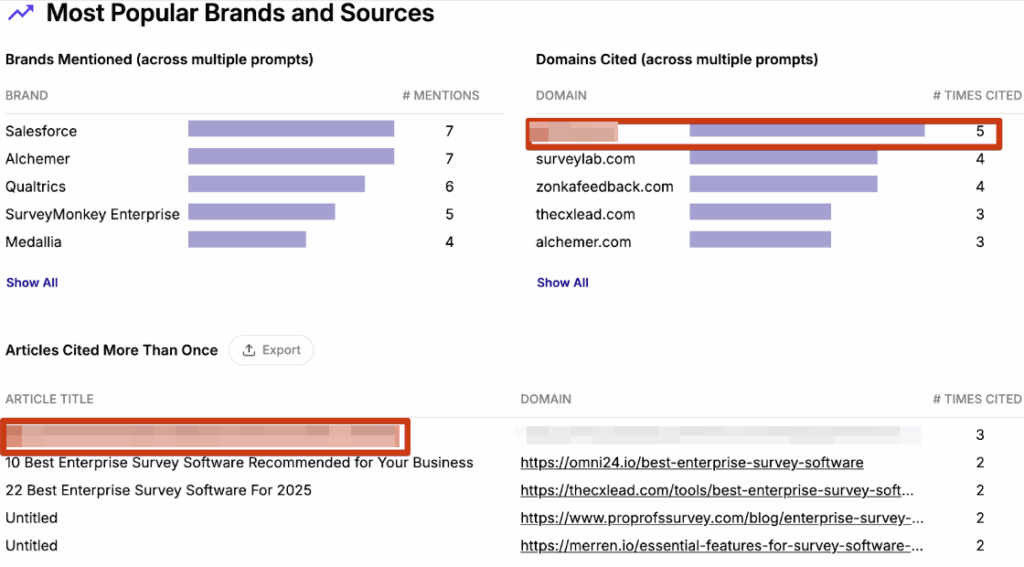Click the Export button
Image resolution: width=1024 pixels, height=567 pixels.
click(x=271, y=350)
